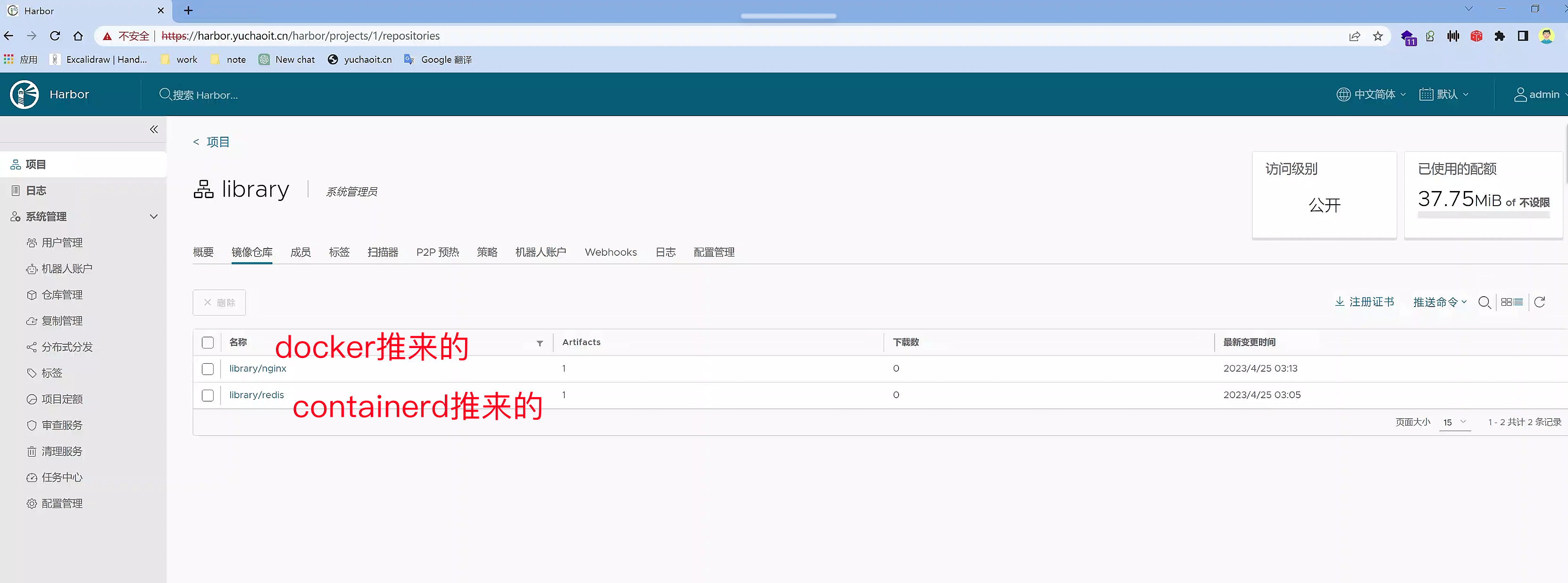Refresh the repository list
Image resolution: width=1568 pixels, height=583 pixels.
1539,302
